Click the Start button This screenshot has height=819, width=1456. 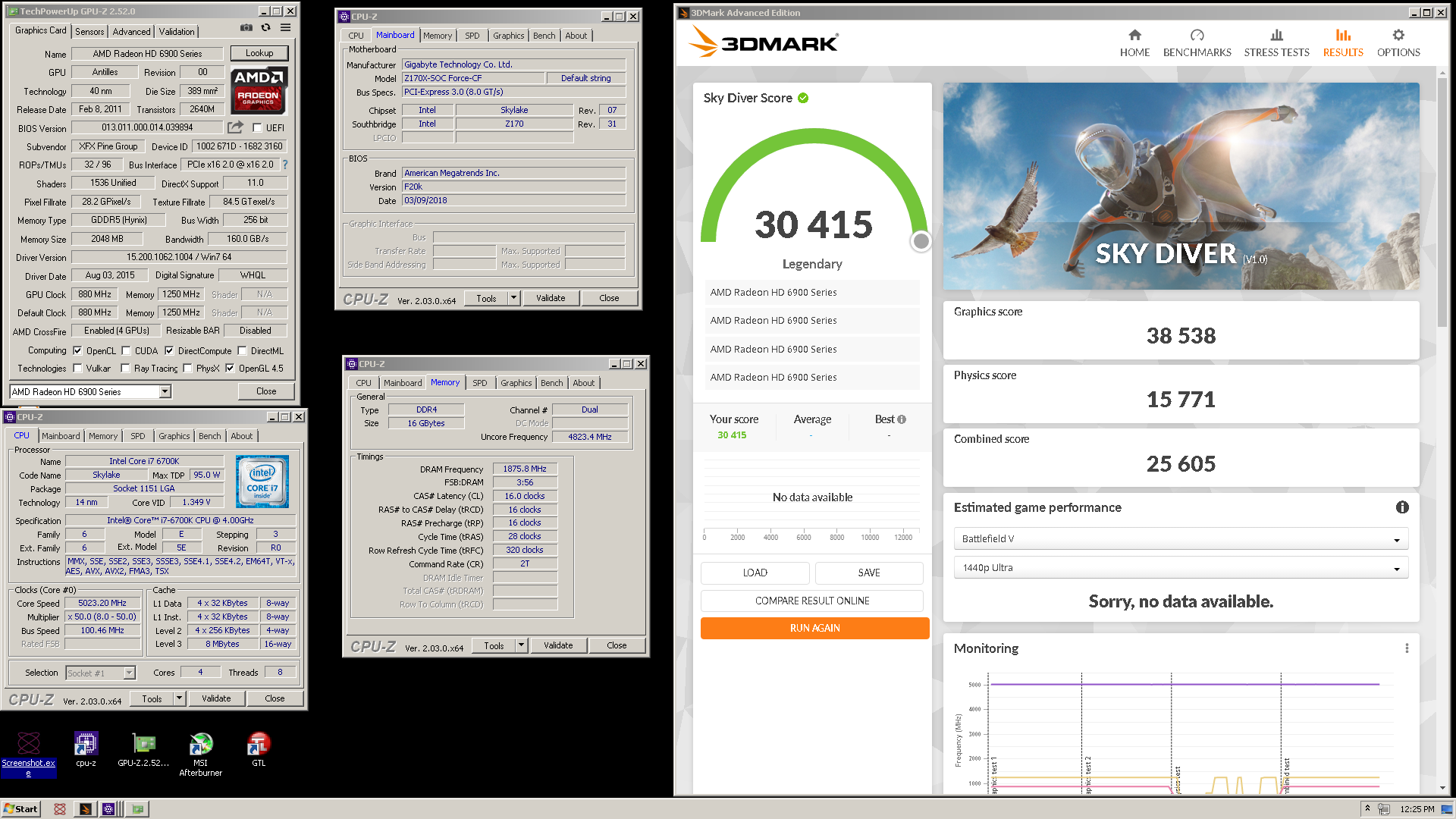[20, 809]
